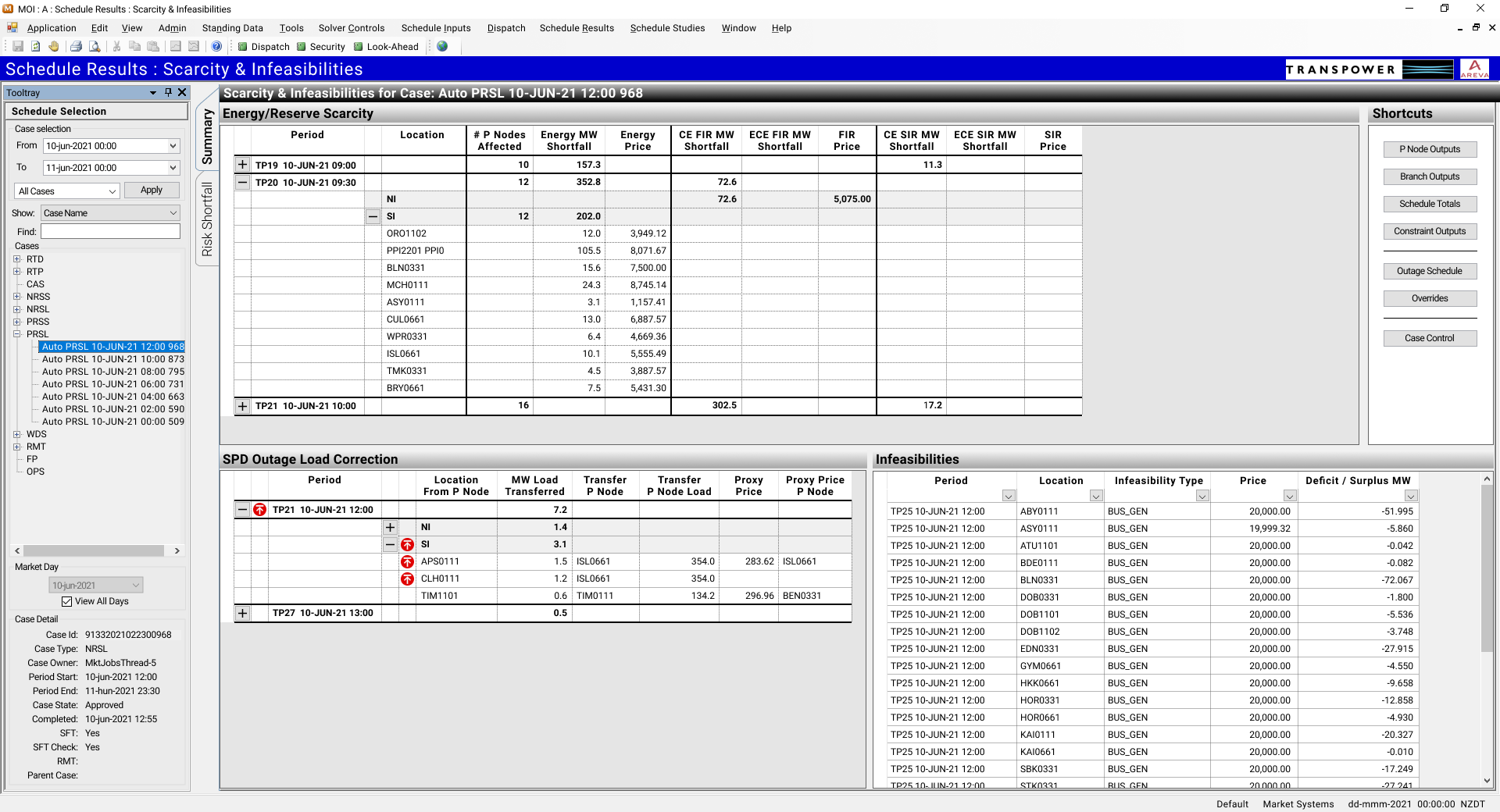1500x812 pixels.
Task: Open the Show Case Name dropdown
Action: click(x=173, y=213)
